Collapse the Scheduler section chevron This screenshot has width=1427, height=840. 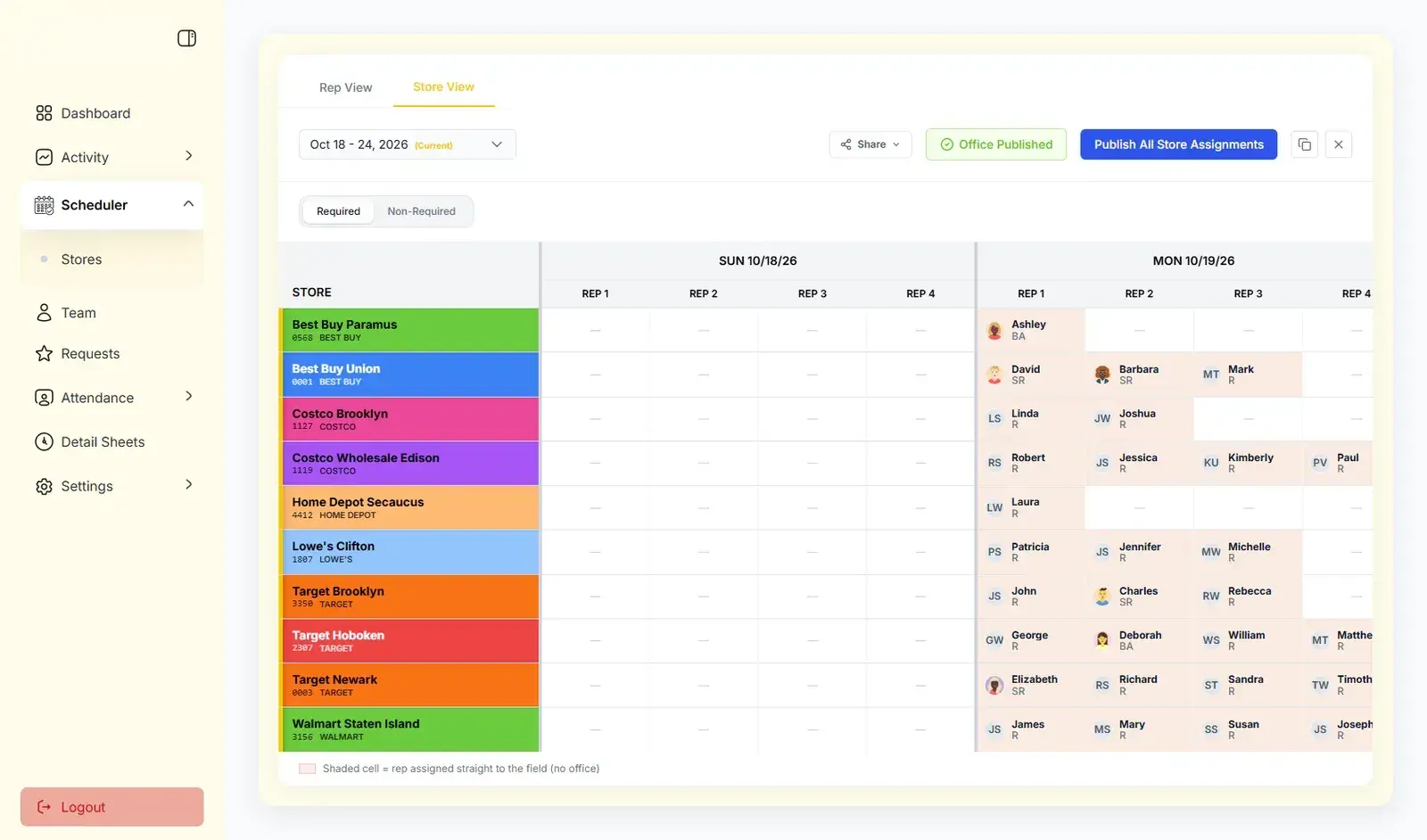coord(188,203)
